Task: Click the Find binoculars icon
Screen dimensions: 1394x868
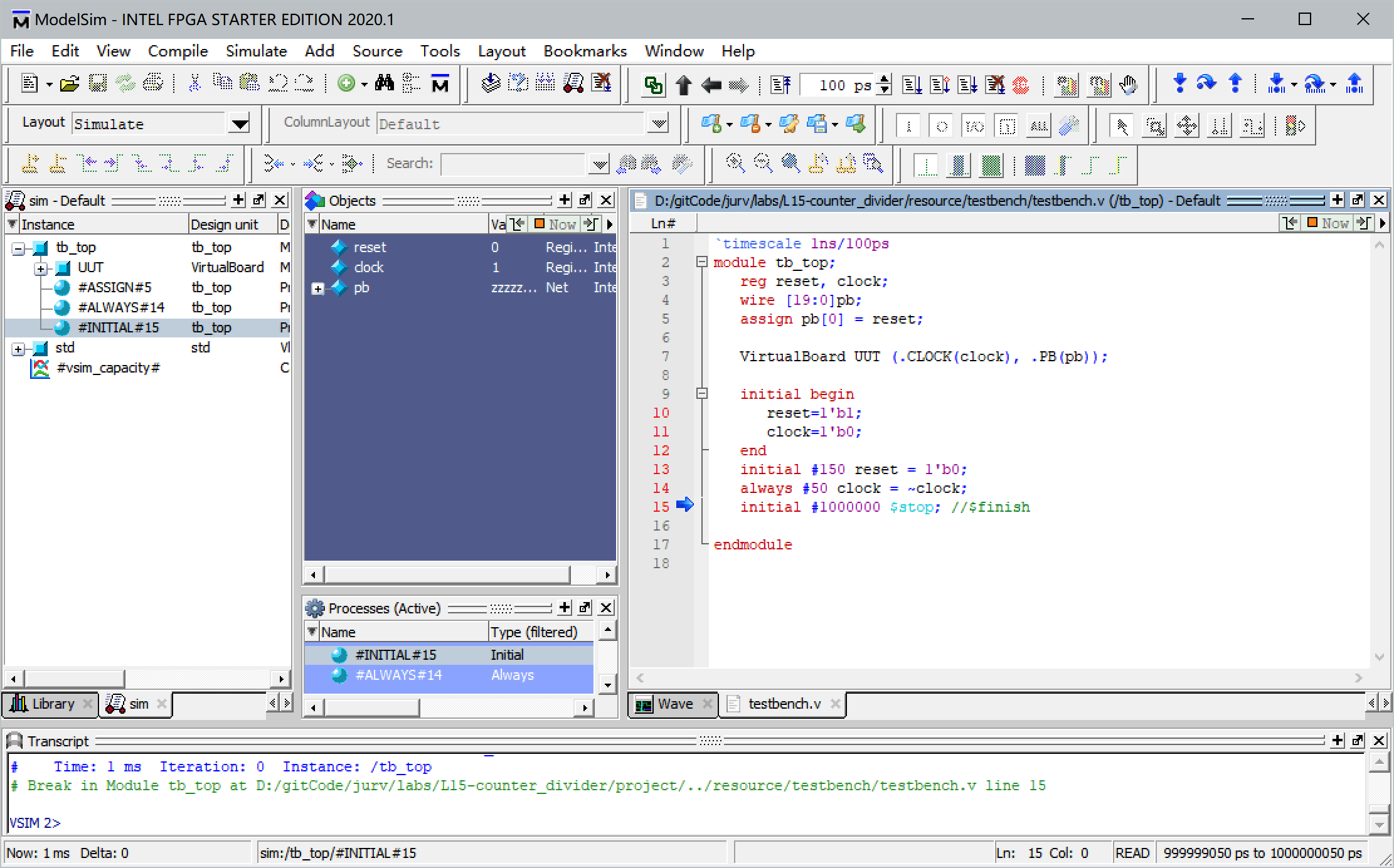Action: click(385, 83)
